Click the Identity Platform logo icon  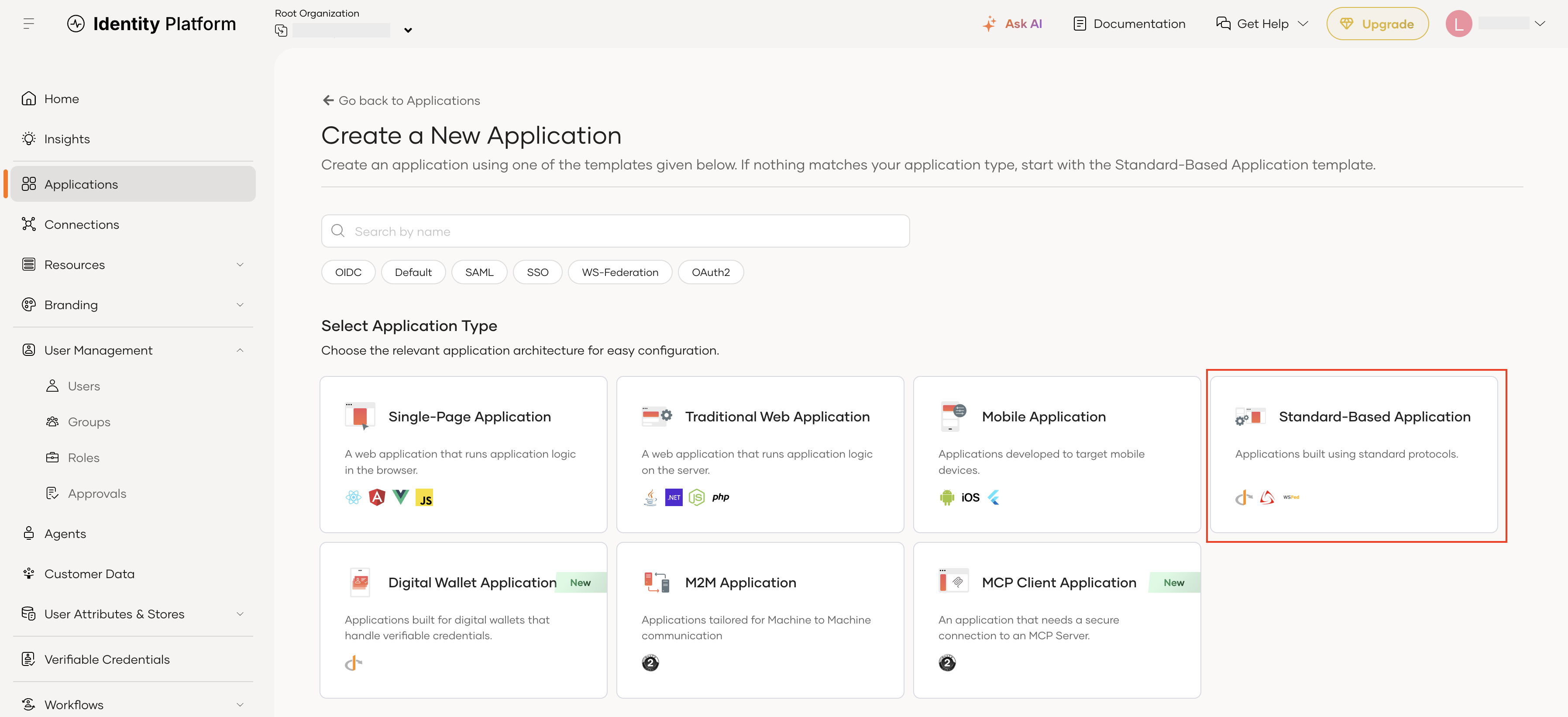(76, 24)
